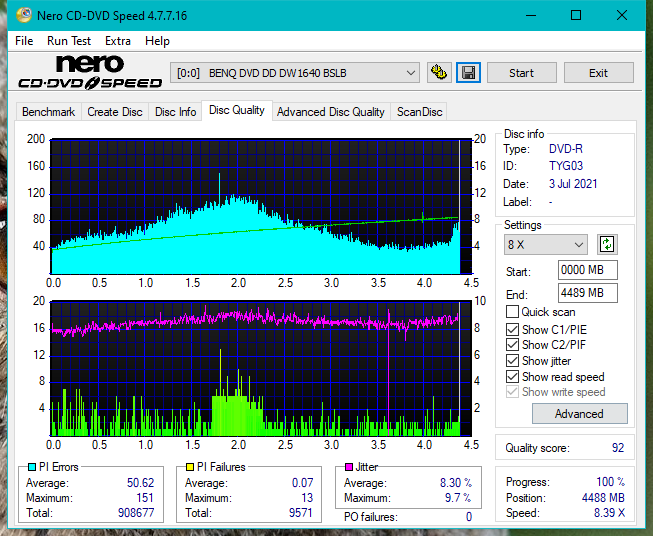The height and width of the screenshot is (536, 653).
Task: Click the date 3 Jul 2021
Action: (573, 184)
